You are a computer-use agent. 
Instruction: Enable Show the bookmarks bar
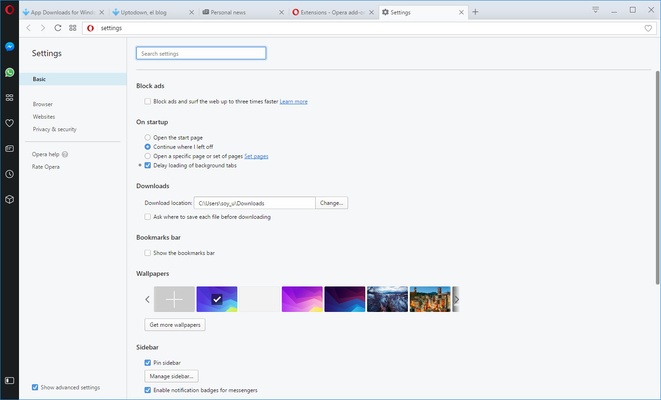148,253
